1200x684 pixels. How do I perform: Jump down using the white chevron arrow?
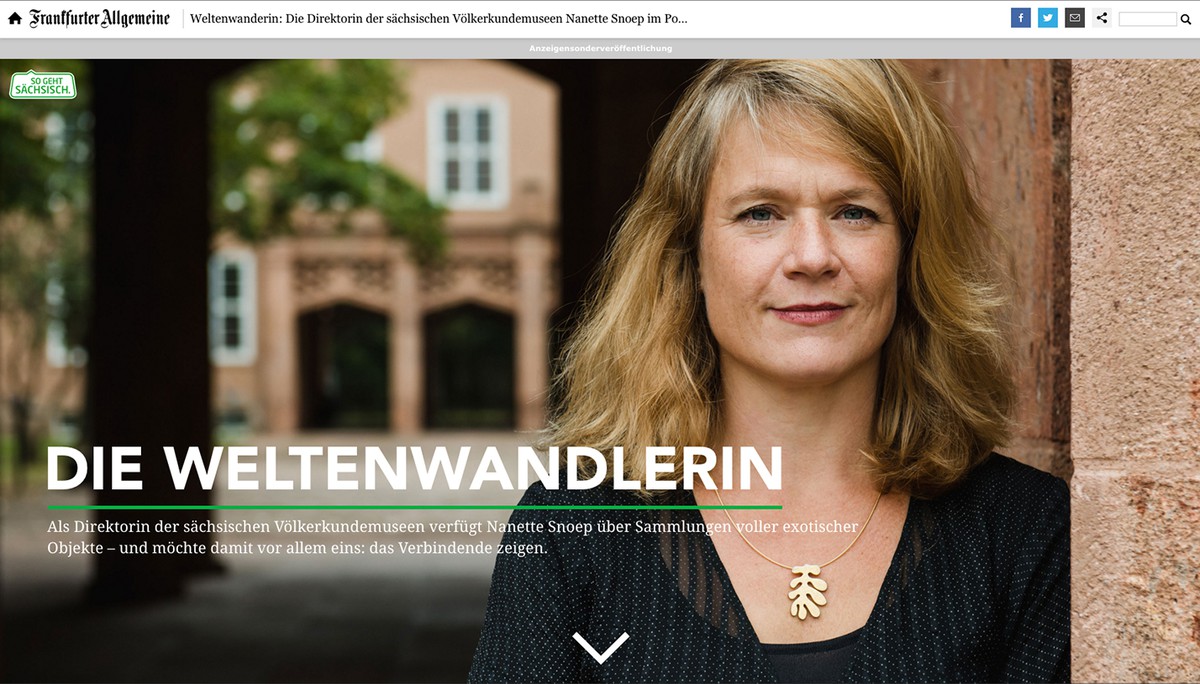[x=601, y=647]
